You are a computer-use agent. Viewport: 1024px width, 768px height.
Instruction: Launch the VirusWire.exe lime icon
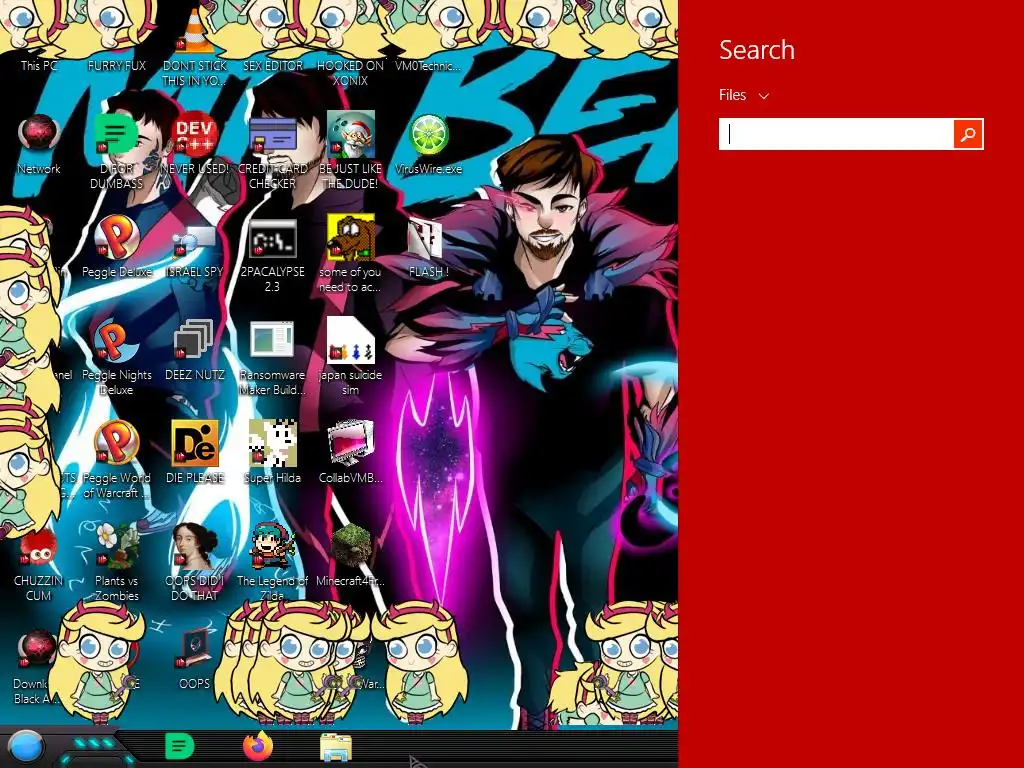[428, 144]
